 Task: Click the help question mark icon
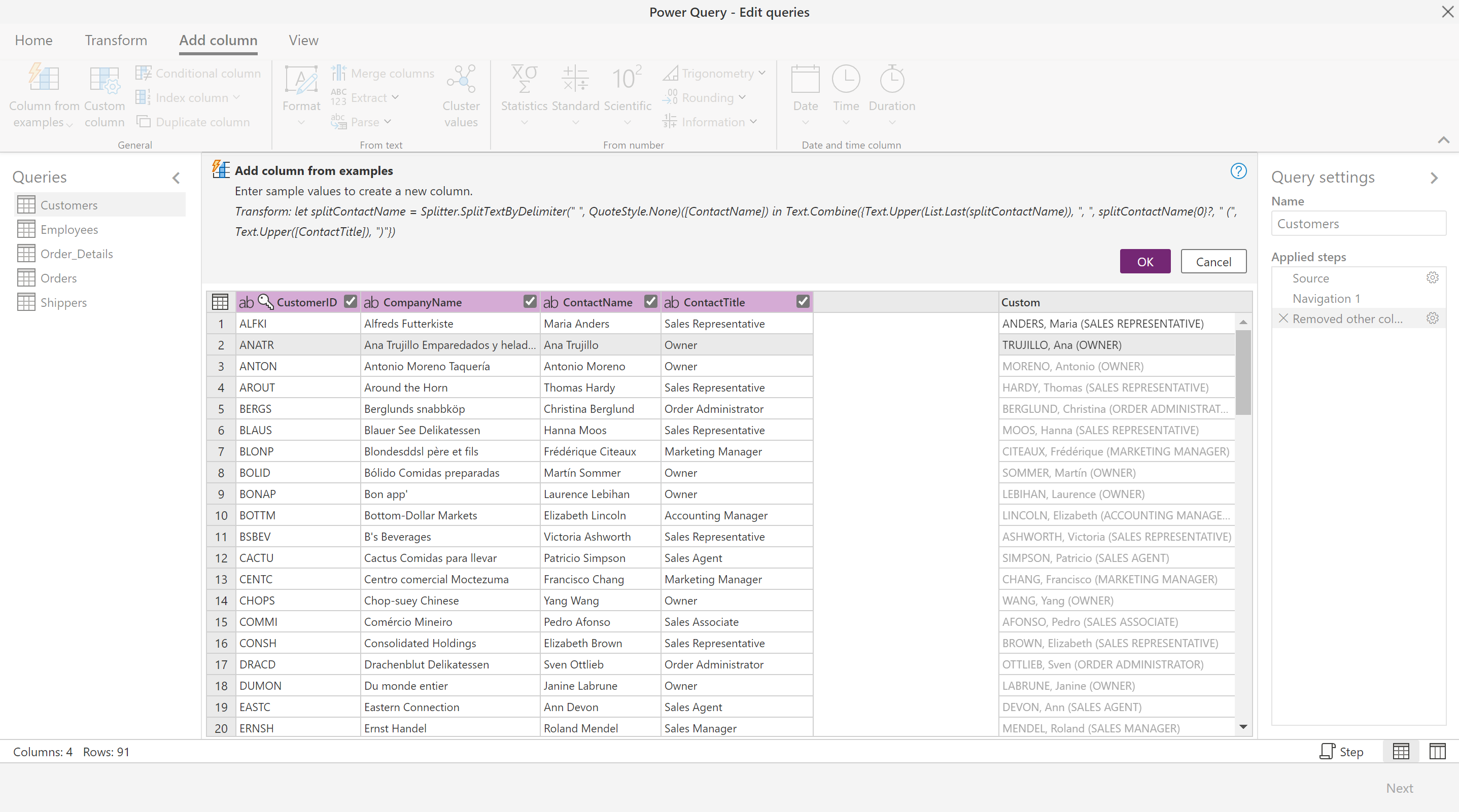point(1238,171)
